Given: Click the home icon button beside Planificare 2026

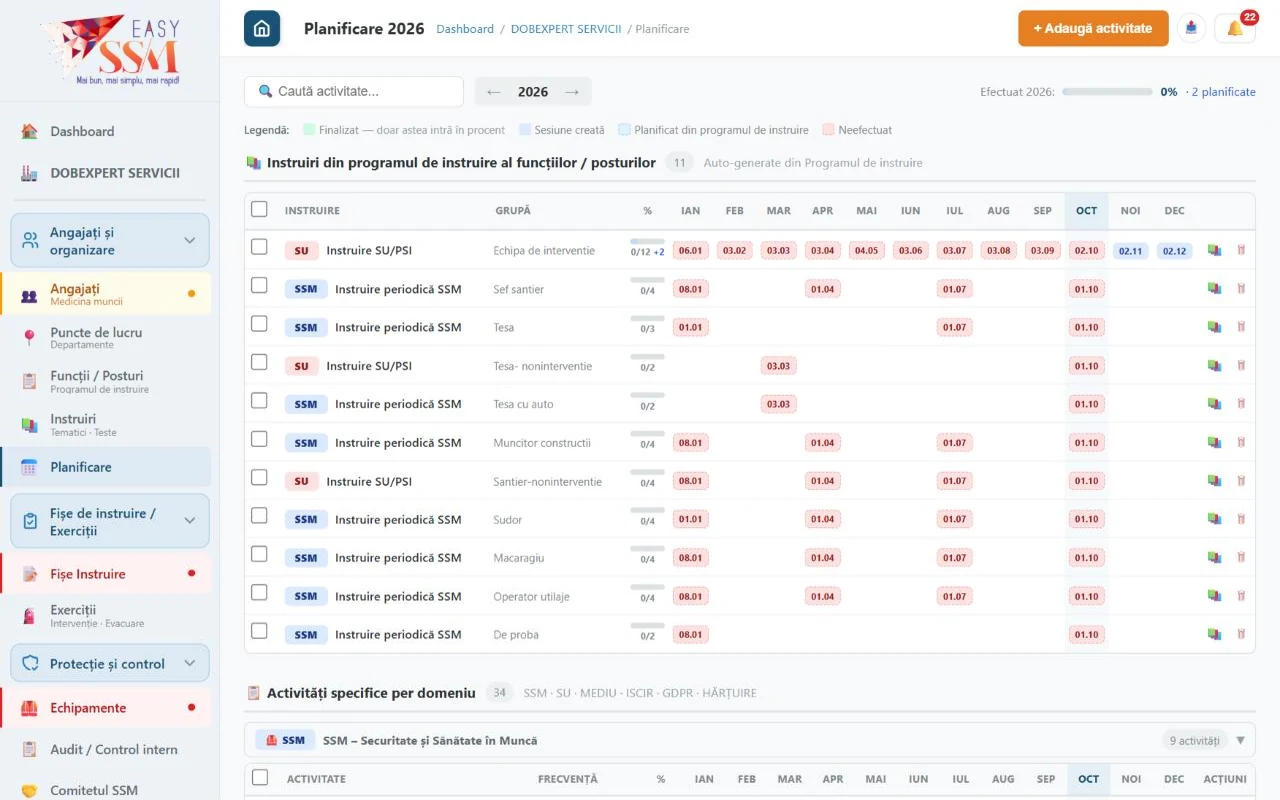Looking at the screenshot, I should [262, 28].
